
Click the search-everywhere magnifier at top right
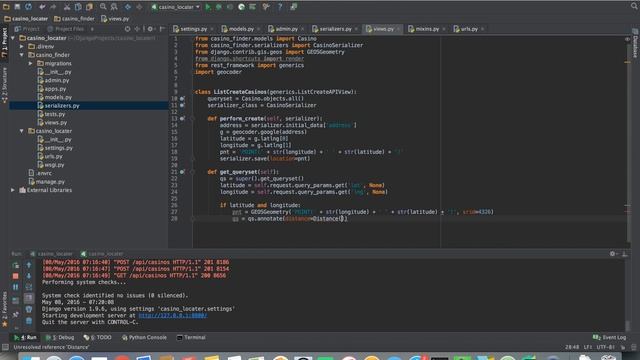click(635, 6)
